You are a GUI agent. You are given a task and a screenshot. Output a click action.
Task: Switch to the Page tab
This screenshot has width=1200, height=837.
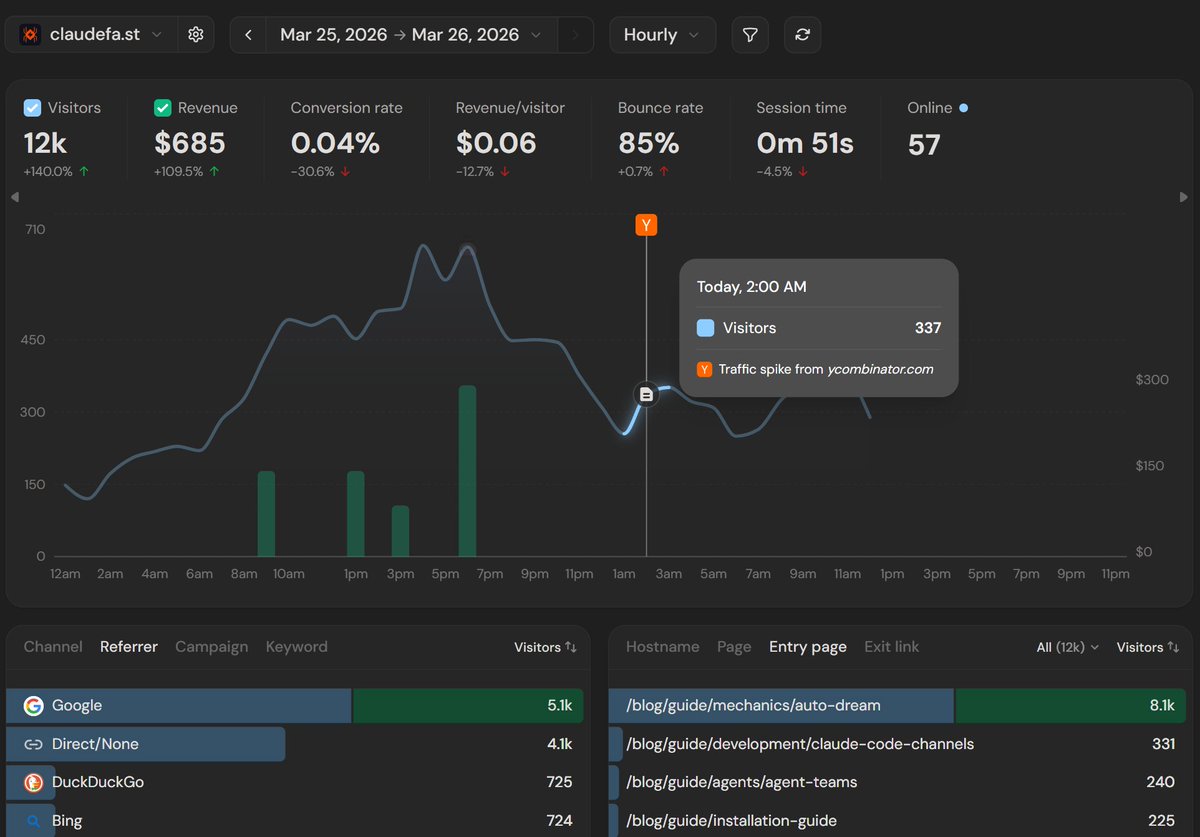[x=734, y=647]
